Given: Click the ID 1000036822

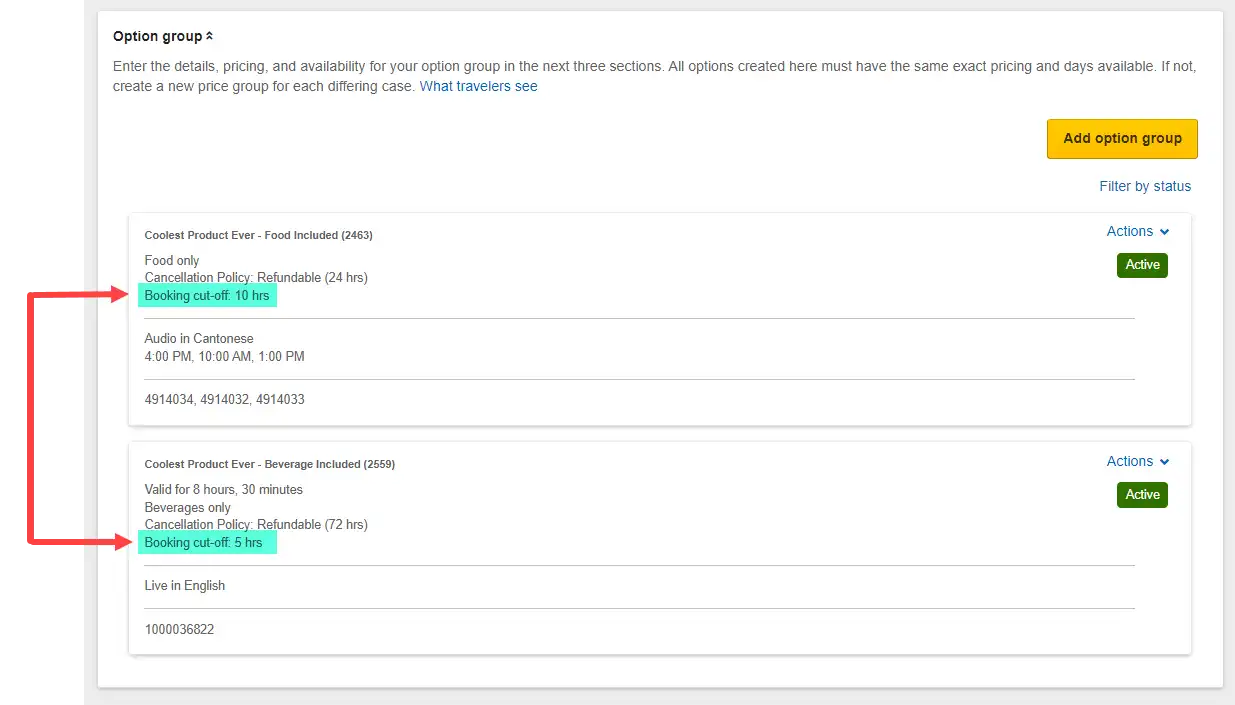Looking at the screenshot, I should (x=179, y=629).
